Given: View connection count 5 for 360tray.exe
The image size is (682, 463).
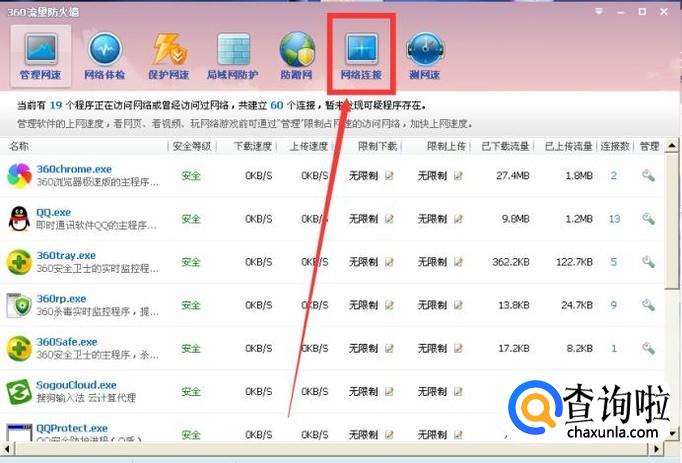Looking at the screenshot, I should (x=613, y=262).
